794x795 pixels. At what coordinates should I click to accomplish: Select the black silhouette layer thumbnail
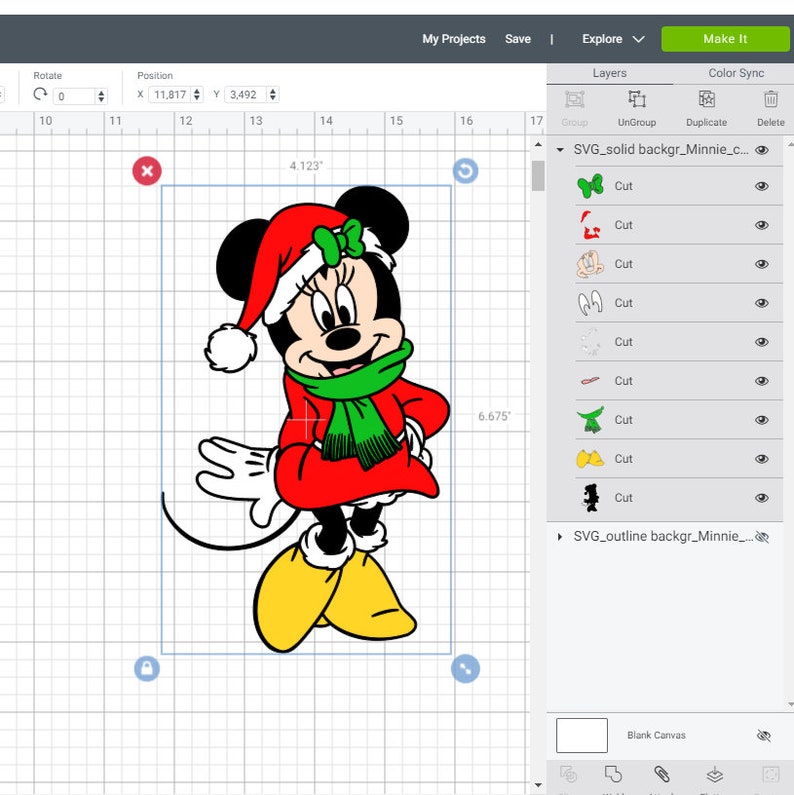click(x=590, y=498)
